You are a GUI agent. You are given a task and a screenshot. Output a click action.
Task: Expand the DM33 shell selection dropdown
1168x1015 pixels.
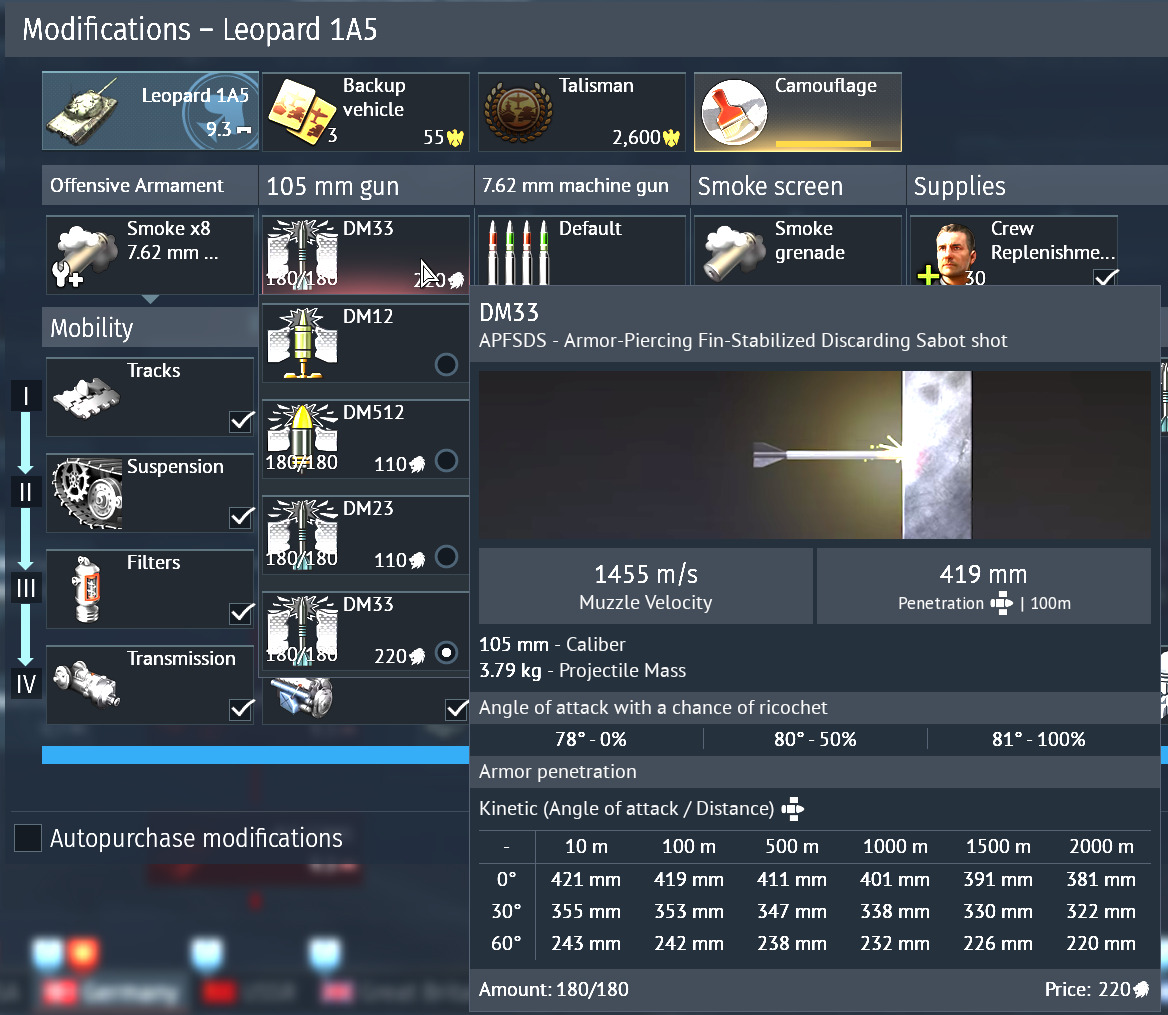pos(365,254)
